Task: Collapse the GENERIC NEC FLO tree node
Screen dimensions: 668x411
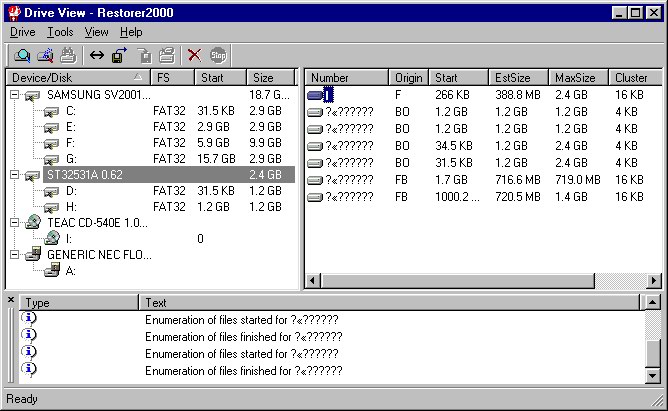Action: [x=15, y=255]
